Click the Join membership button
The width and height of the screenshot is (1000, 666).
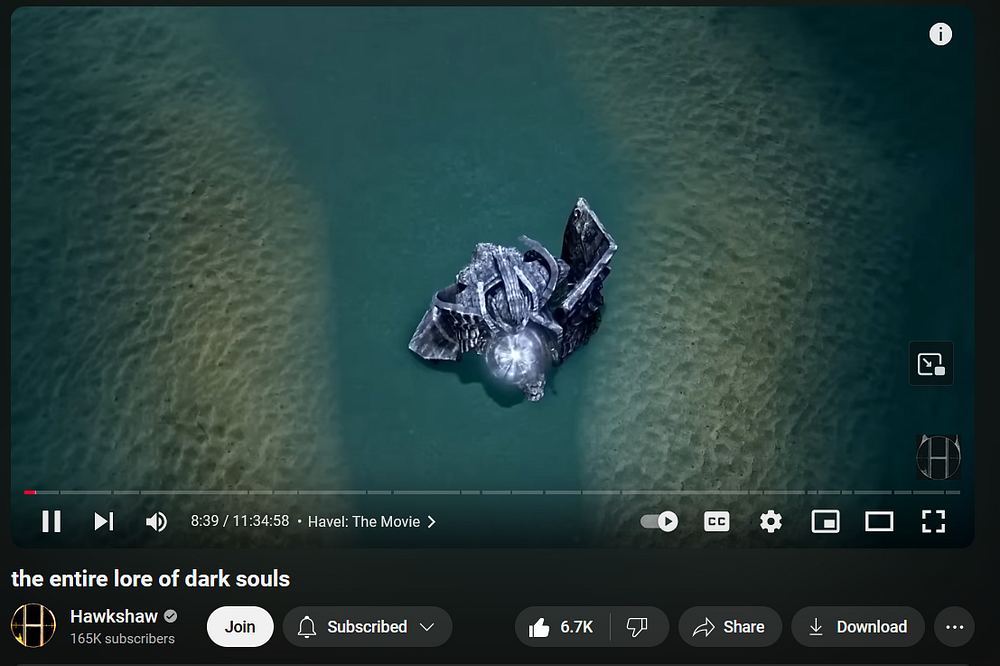(240, 626)
